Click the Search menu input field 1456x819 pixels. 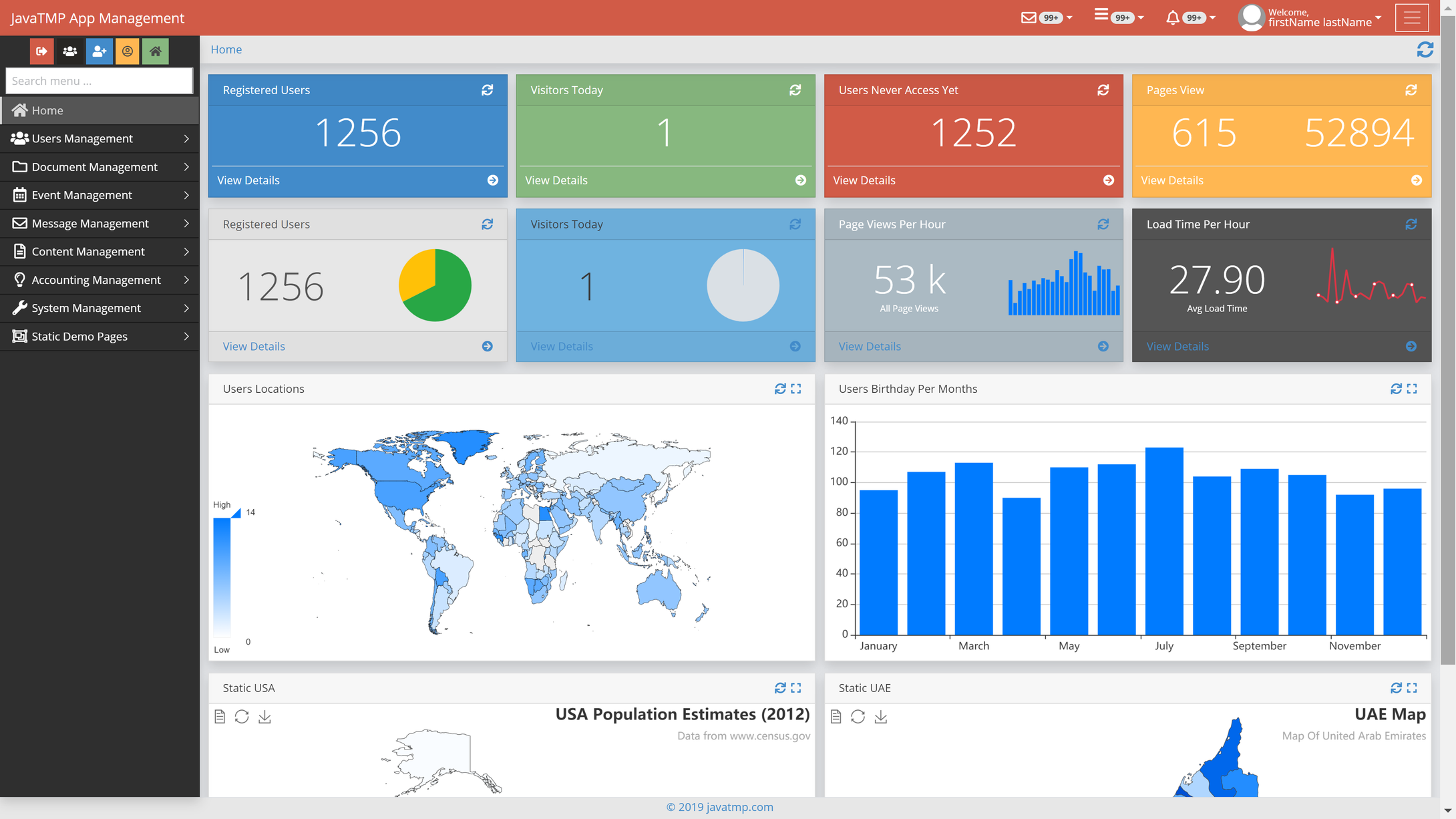[100, 81]
